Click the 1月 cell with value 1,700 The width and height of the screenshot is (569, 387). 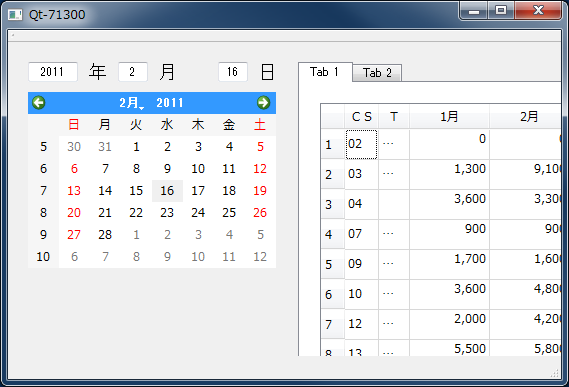click(450, 264)
